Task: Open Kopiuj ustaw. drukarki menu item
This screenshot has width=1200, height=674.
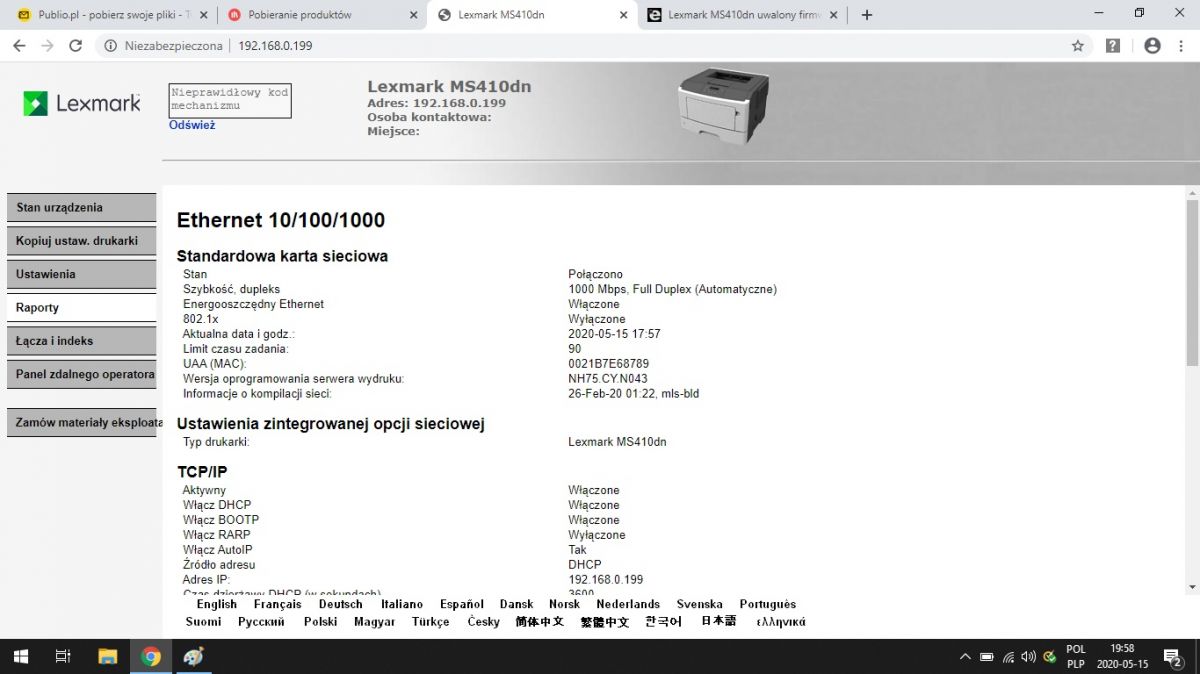Action: coord(82,241)
